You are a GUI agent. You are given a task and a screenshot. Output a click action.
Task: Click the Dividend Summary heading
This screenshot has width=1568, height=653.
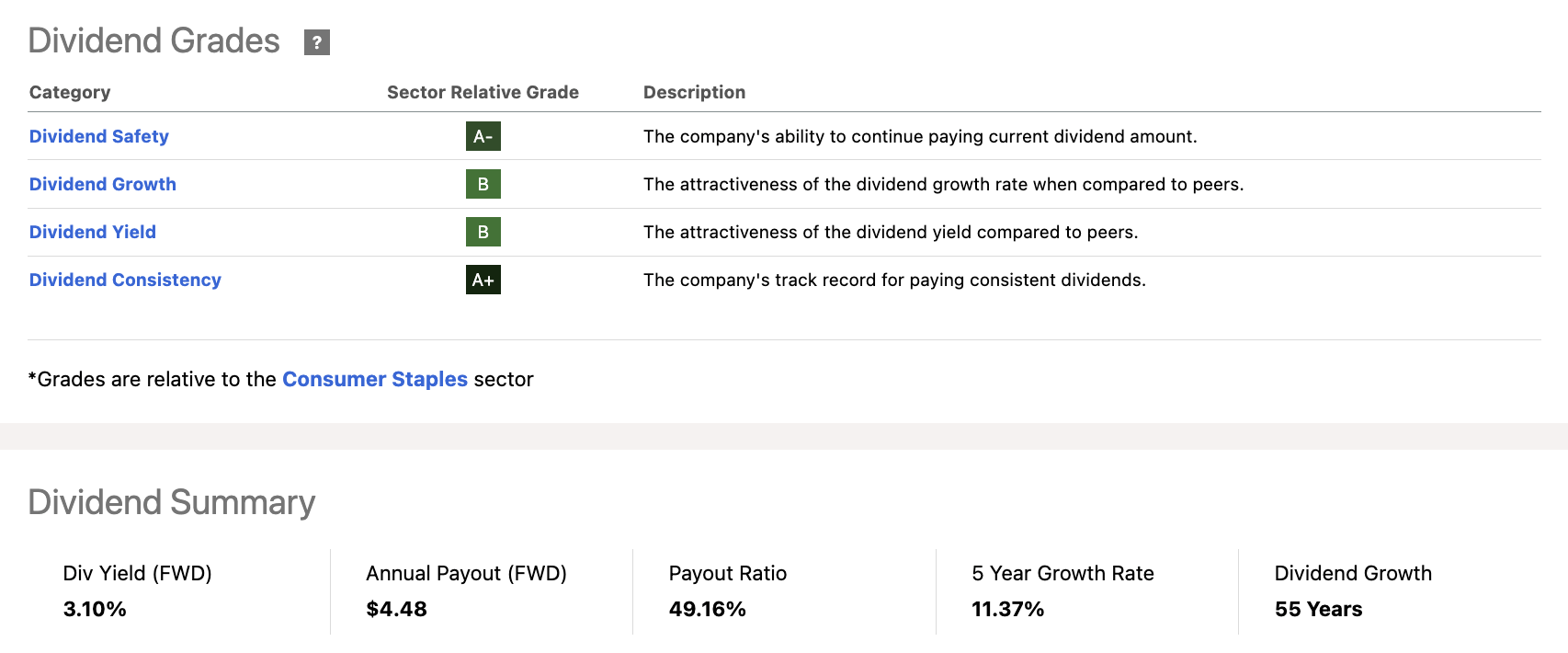point(172,502)
